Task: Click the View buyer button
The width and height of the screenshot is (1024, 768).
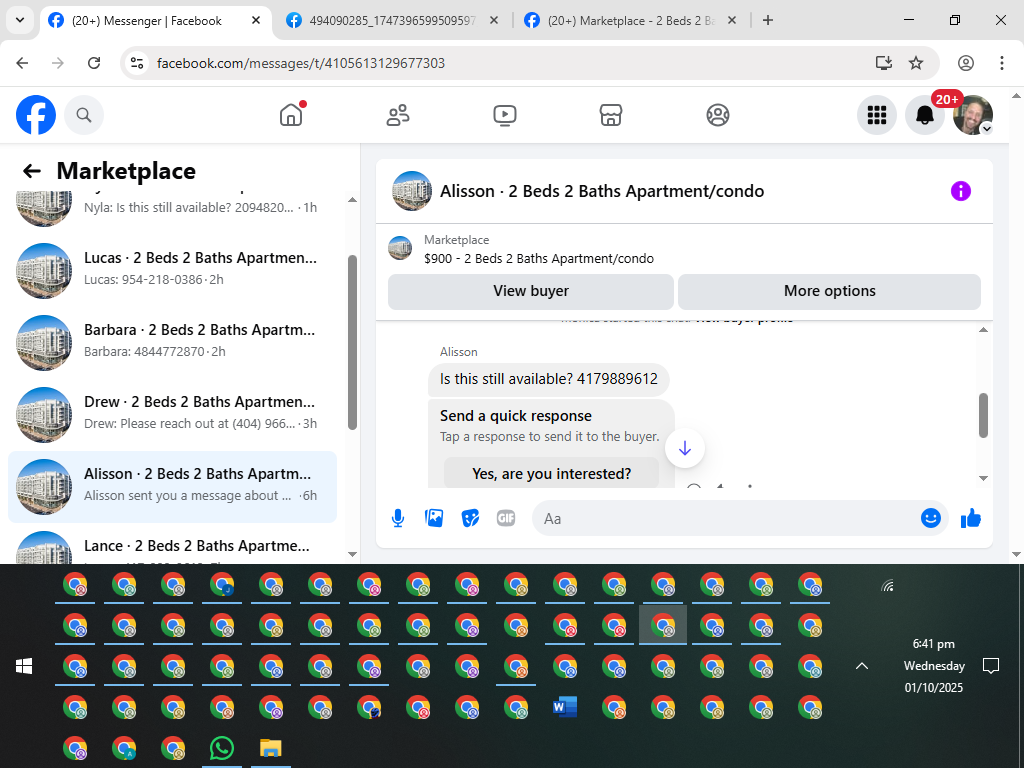Action: [531, 291]
